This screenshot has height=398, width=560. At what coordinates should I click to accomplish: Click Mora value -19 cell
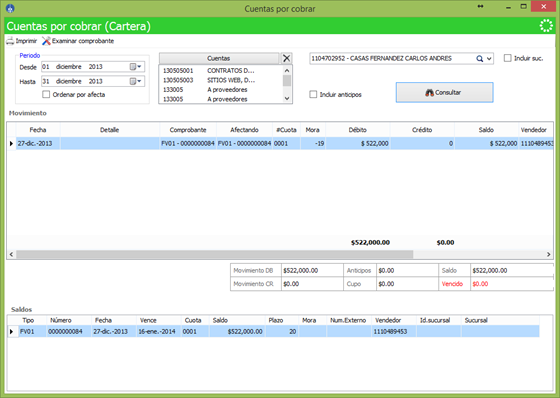click(x=313, y=143)
